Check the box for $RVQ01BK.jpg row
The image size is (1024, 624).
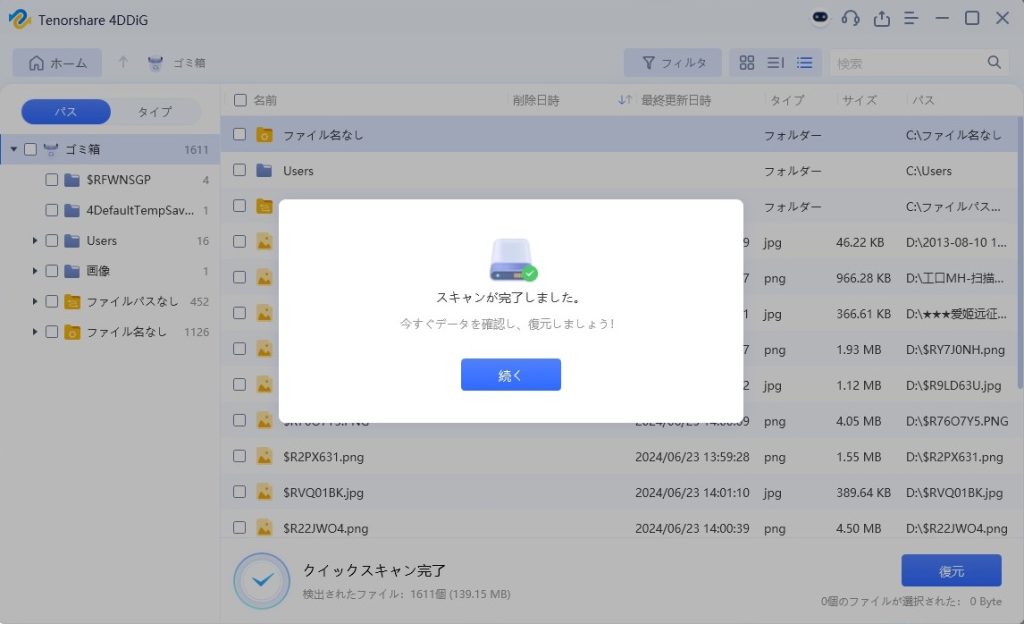(x=240, y=492)
